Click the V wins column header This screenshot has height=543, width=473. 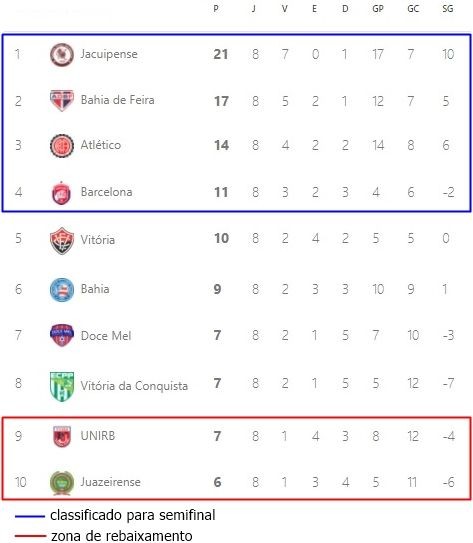pyautogui.click(x=284, y=9)
